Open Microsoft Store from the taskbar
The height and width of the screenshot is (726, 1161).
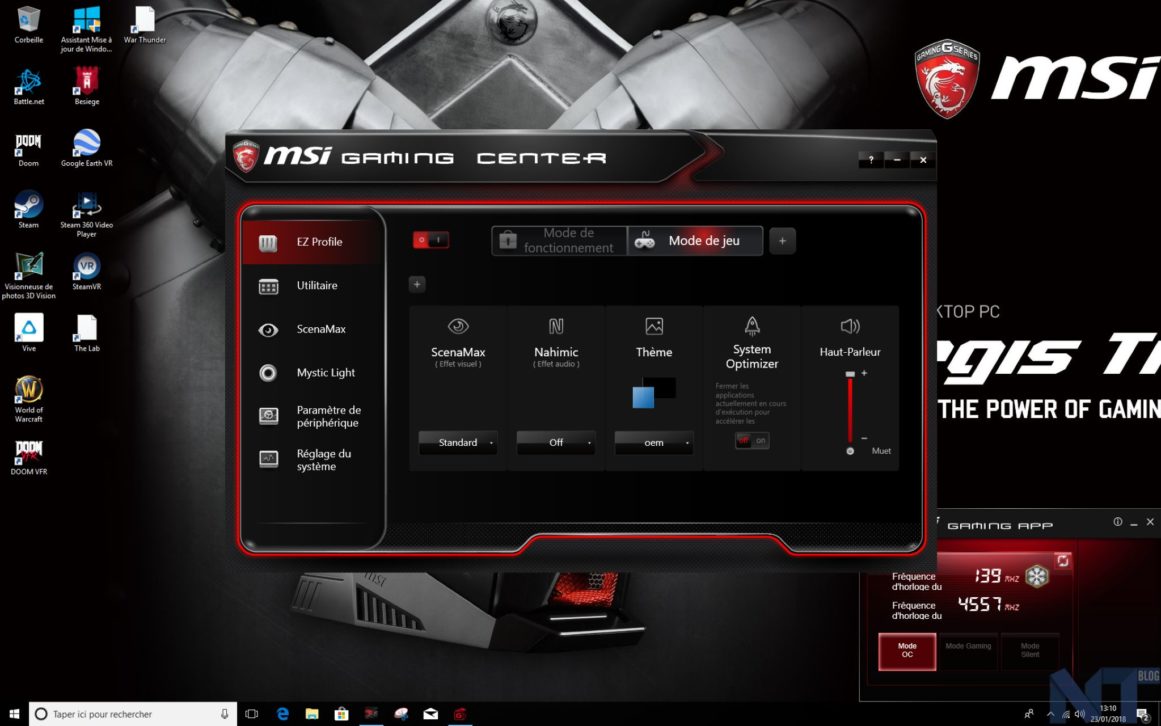tap(341, 713)
